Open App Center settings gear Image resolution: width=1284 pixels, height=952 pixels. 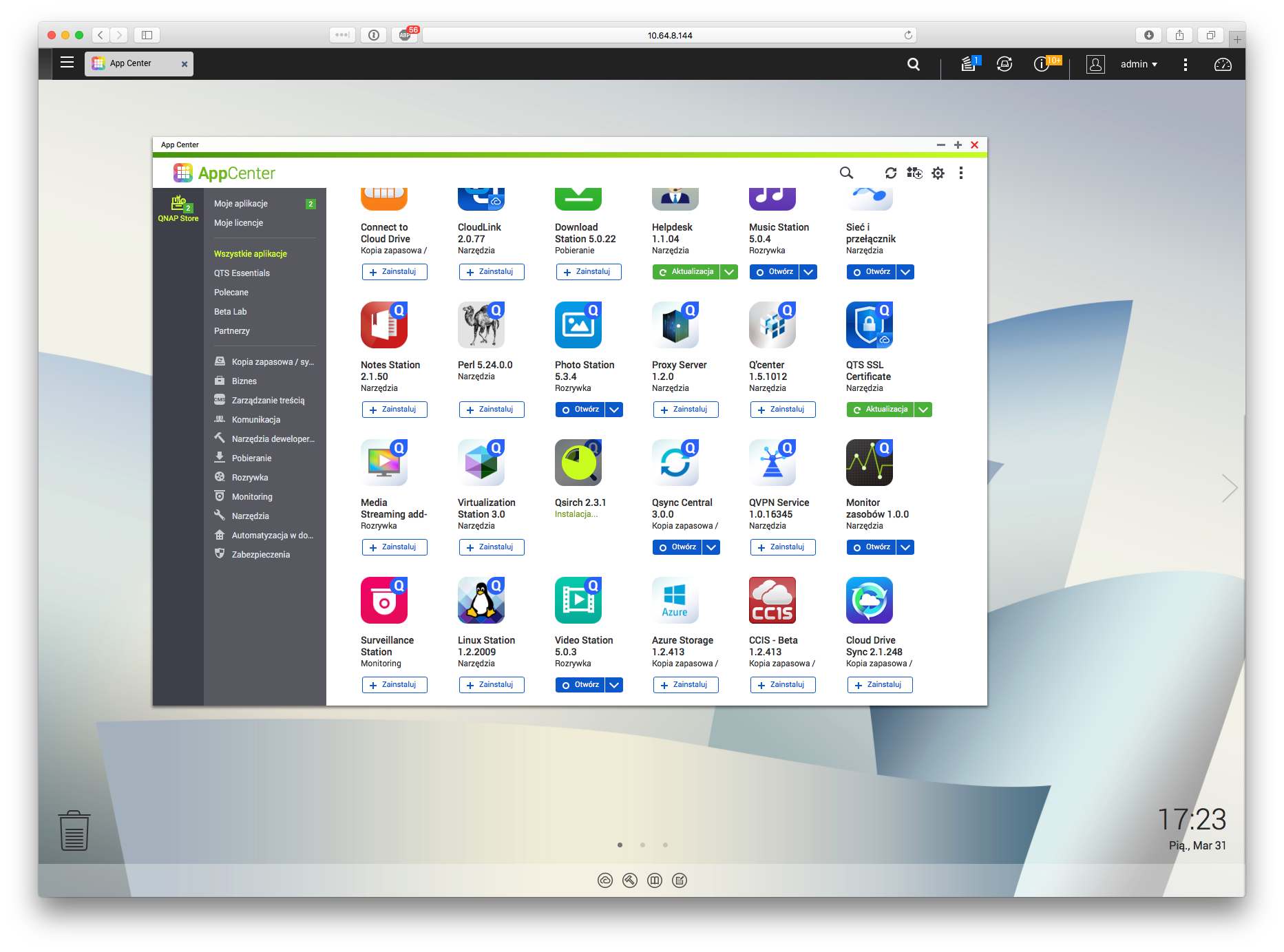pos(938,173)
